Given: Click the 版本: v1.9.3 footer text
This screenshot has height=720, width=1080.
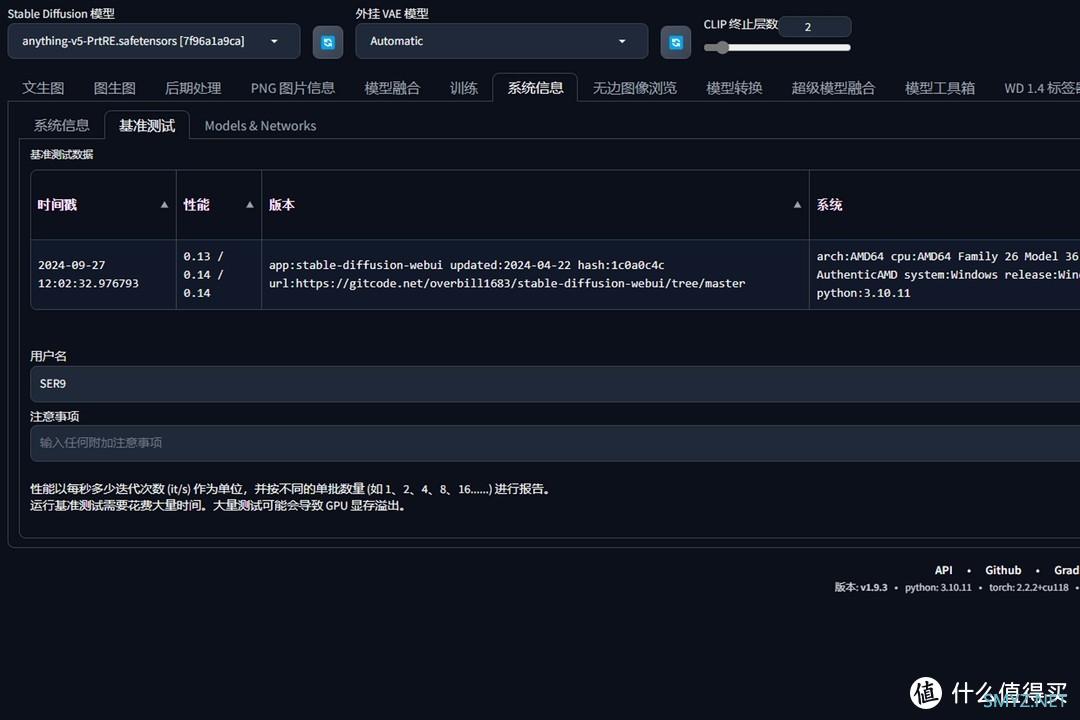Looking at the screenshot, I should [861, 588].
